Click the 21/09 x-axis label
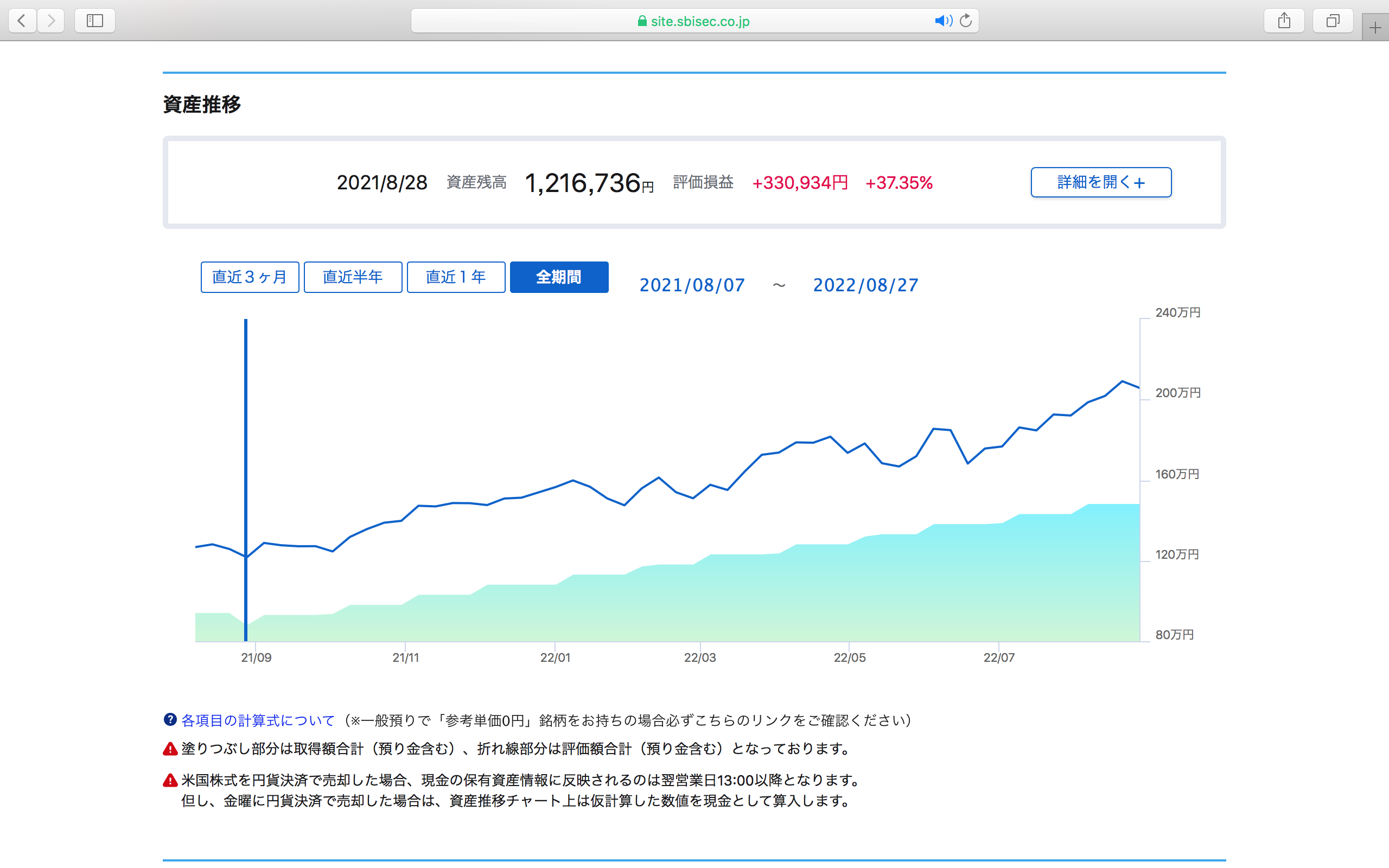 point(256,658)
